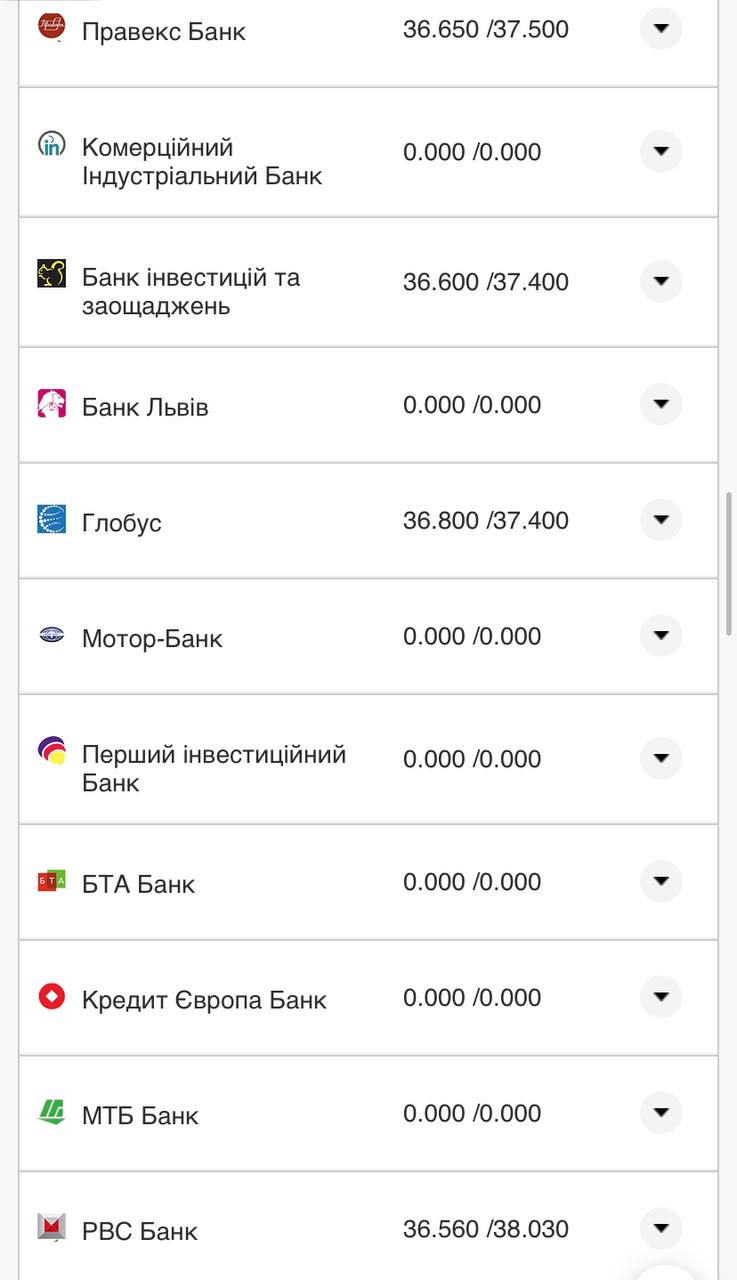Click the Кредит Європа Банк red logo
Viewport: 737px width, 1280px height.
point(51,997)
